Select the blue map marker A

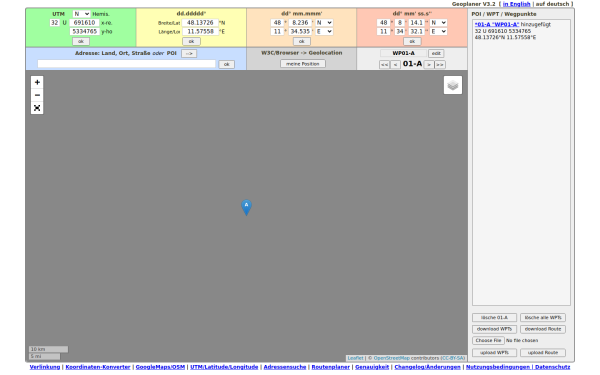click(246, 207)
